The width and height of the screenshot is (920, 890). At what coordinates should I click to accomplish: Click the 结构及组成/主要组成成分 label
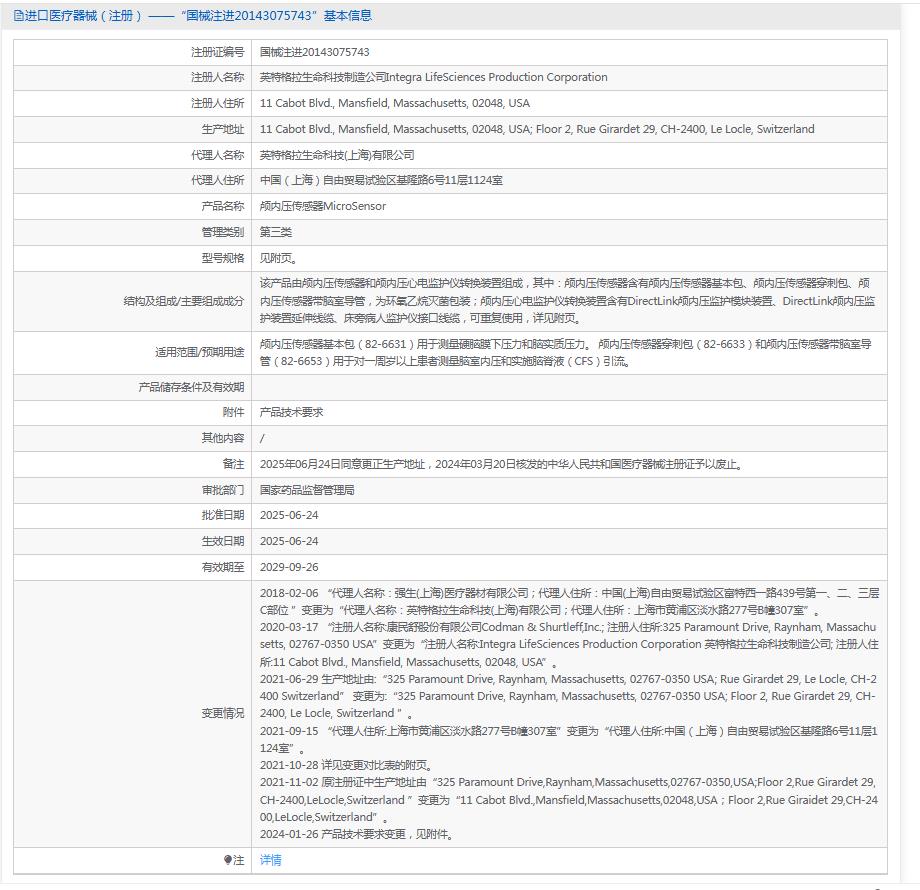point(184,301)
